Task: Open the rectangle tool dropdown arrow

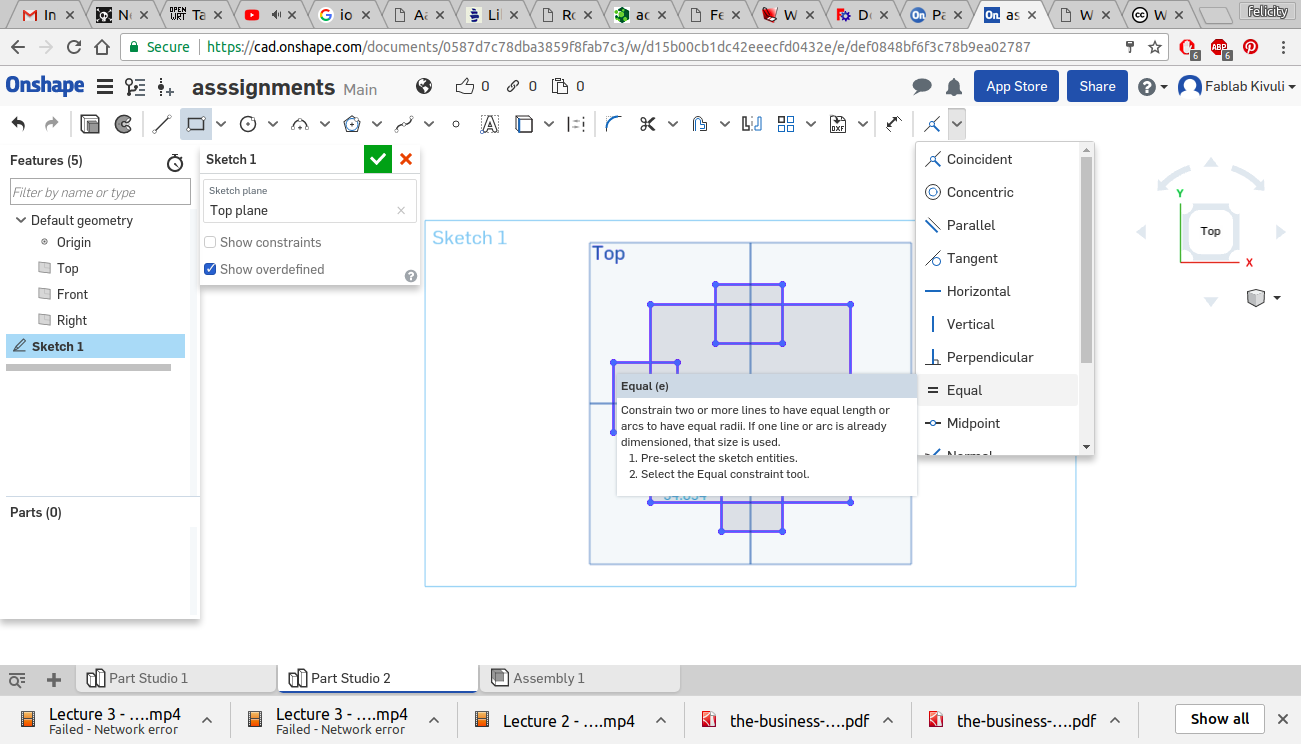Action: pos(221,124)
